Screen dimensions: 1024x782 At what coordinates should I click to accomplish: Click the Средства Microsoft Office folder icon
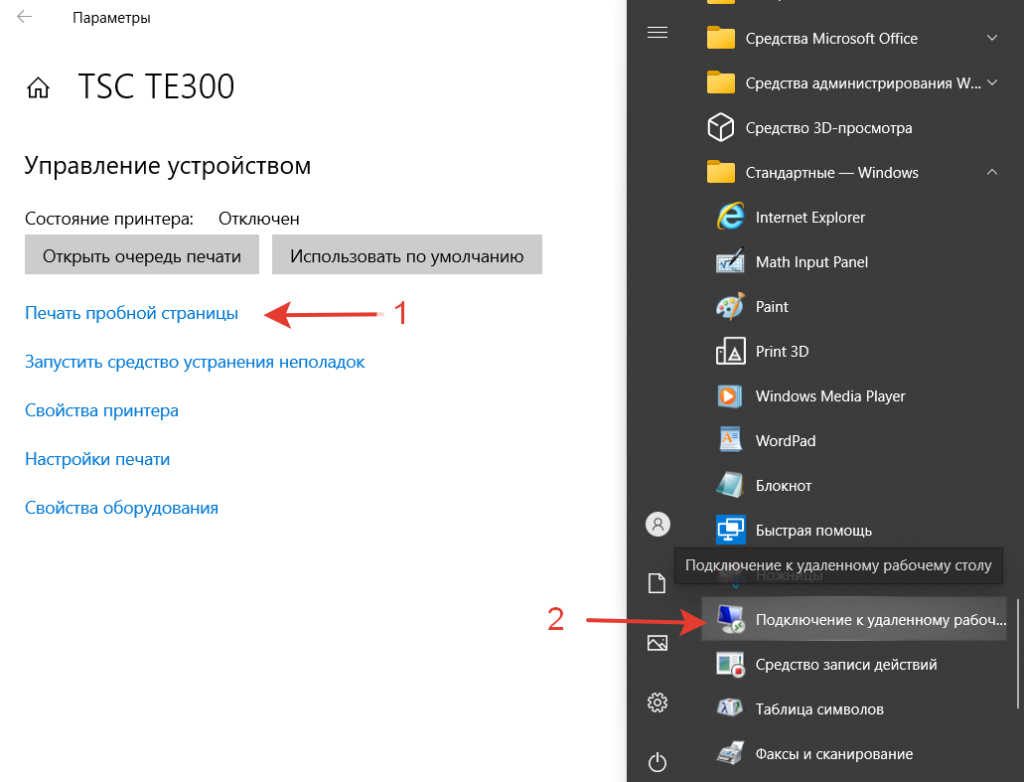(720, 38)
